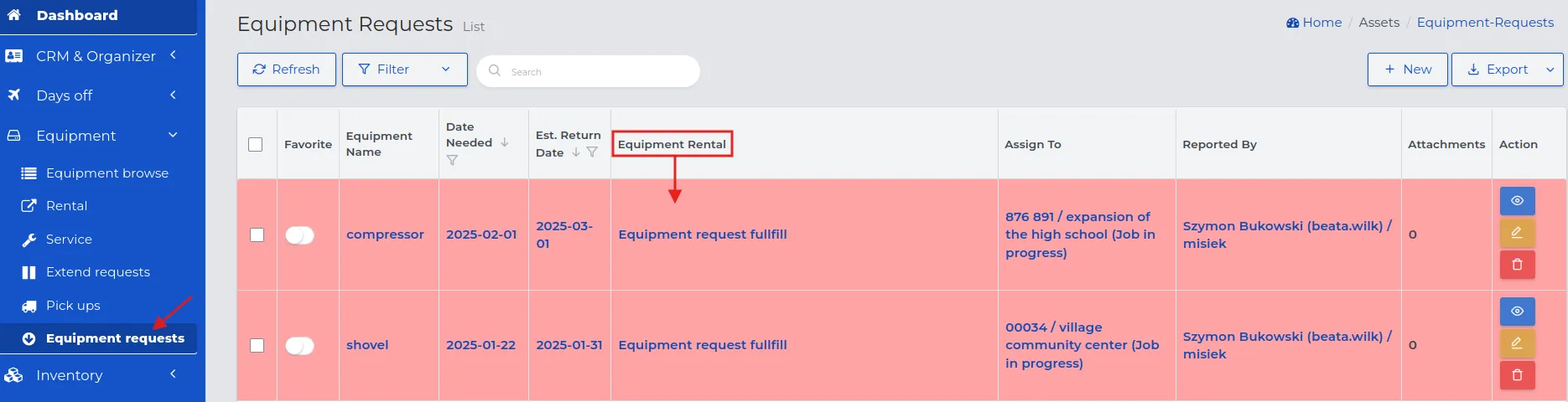The image size is (1568, 402).
Task: Open the Filter dropdown
Action: coord(404,70)
